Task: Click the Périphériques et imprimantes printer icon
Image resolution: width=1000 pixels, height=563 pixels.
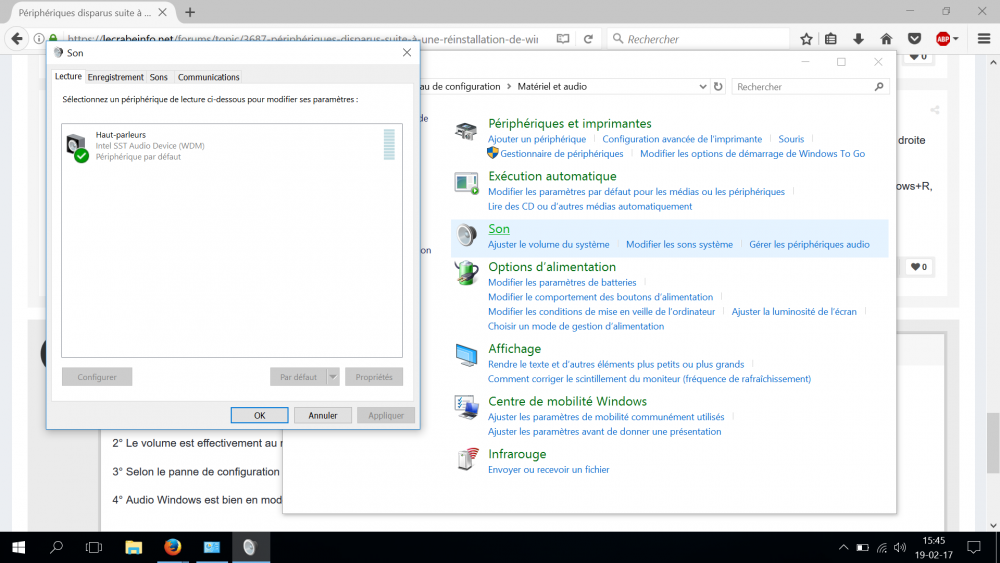Action: pos(466,131)
